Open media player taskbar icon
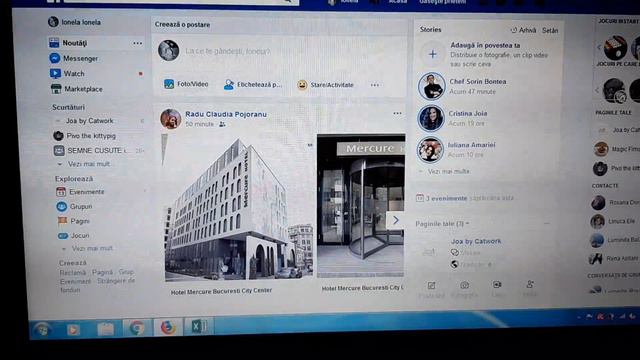Screen dimensions: 640x360 pyautogui.click(x=73, y=329)
